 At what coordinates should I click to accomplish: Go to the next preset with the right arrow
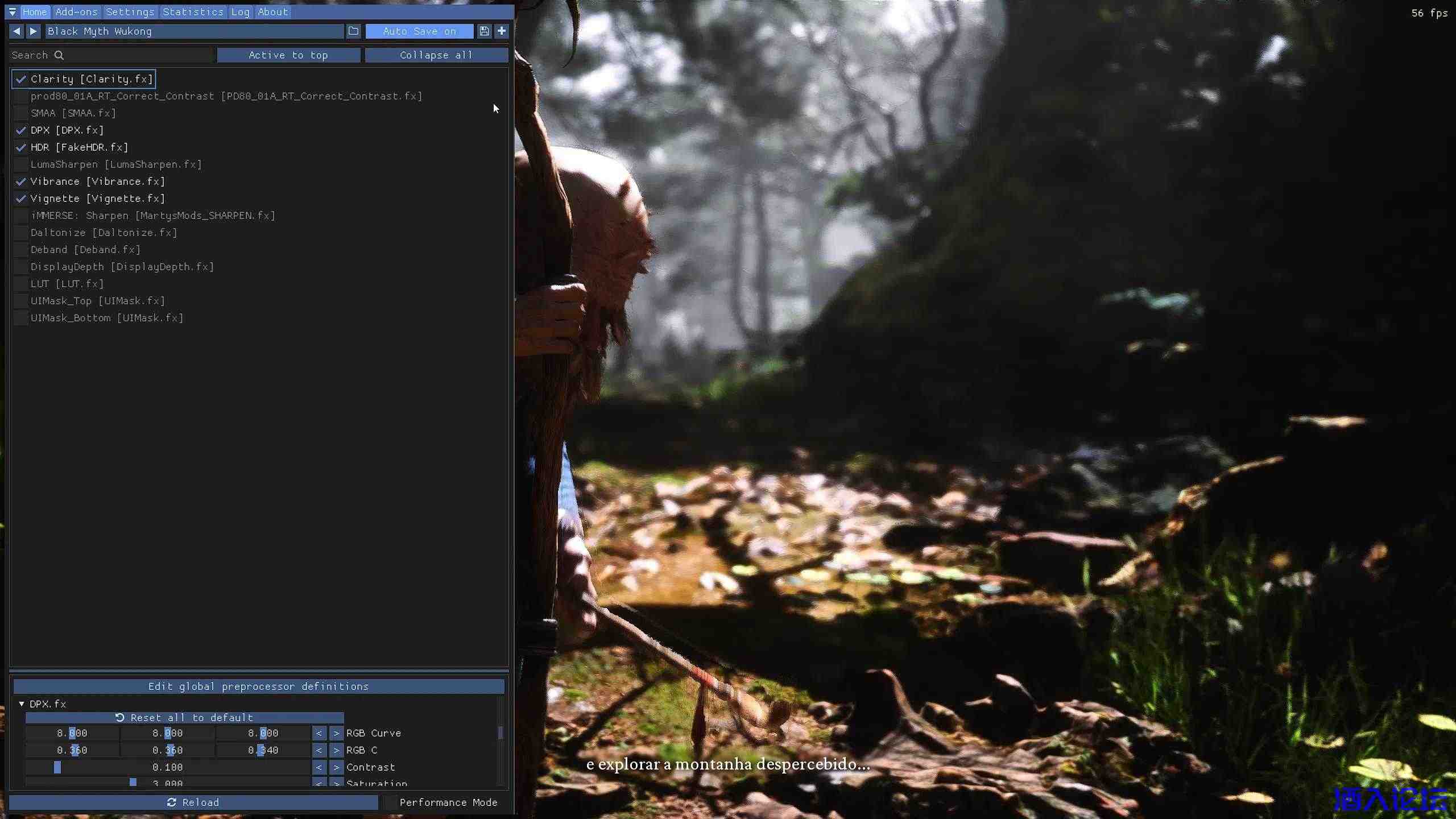(34, 31)
